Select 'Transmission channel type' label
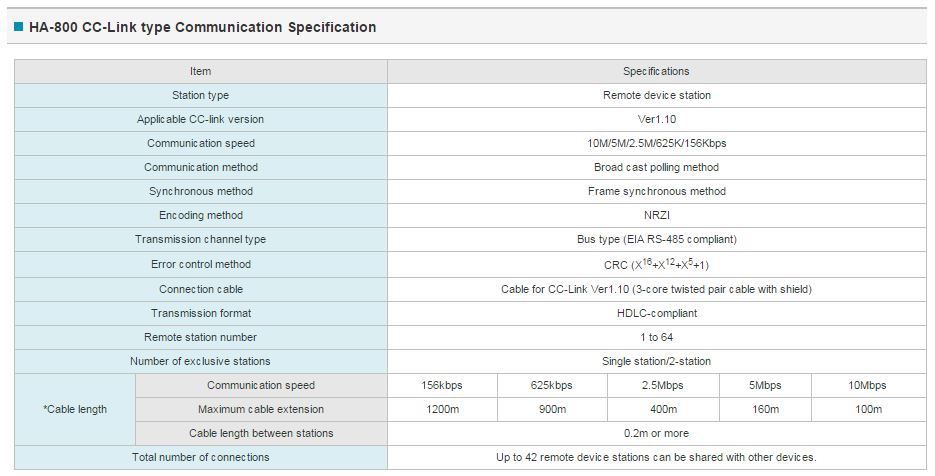935x476 pixels. [200, 239]
